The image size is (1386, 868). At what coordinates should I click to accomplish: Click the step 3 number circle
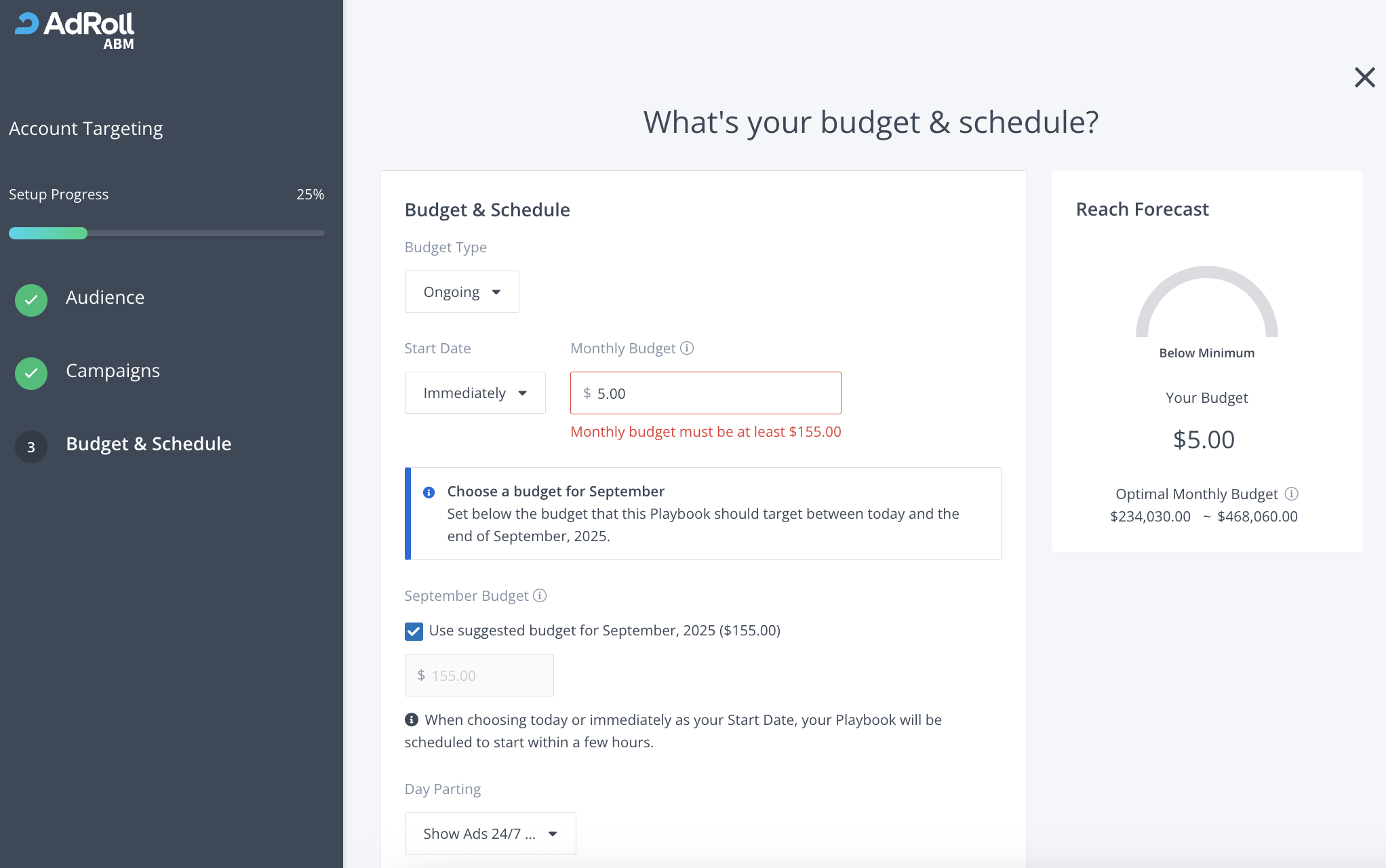(31, 447)
